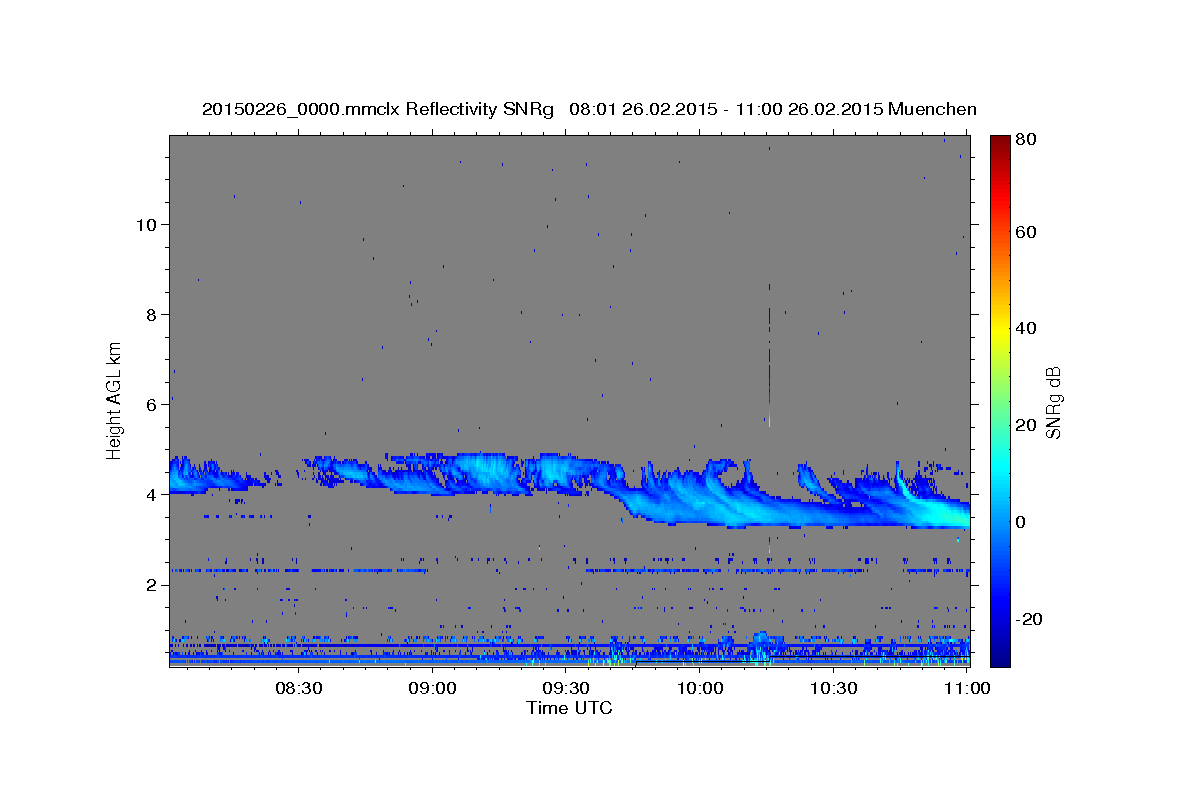Viewport: 1200px width, 800px height.
Task: Click the '60' colorbar value
Action: tap(1028, 232)
